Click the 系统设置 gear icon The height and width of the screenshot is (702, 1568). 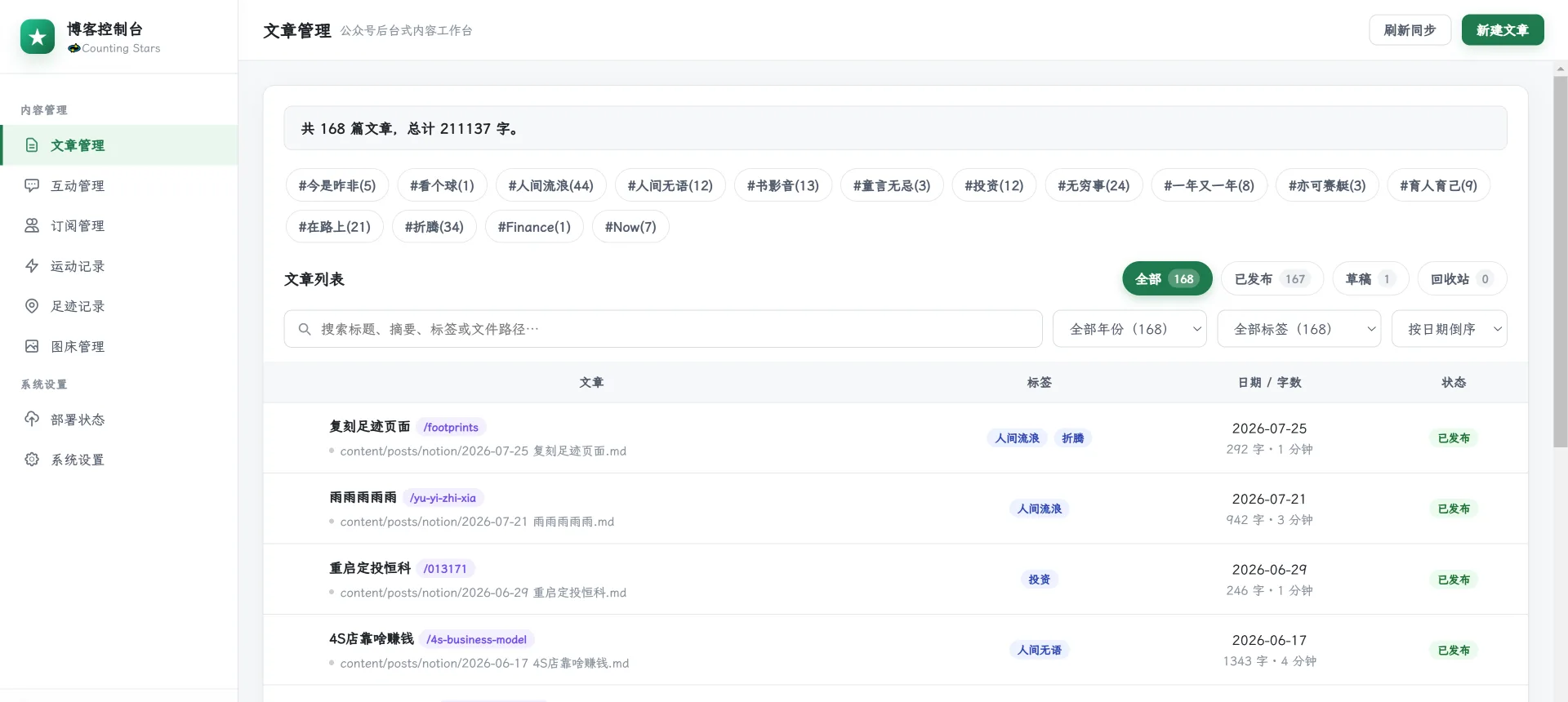click(x=32, y=460)
